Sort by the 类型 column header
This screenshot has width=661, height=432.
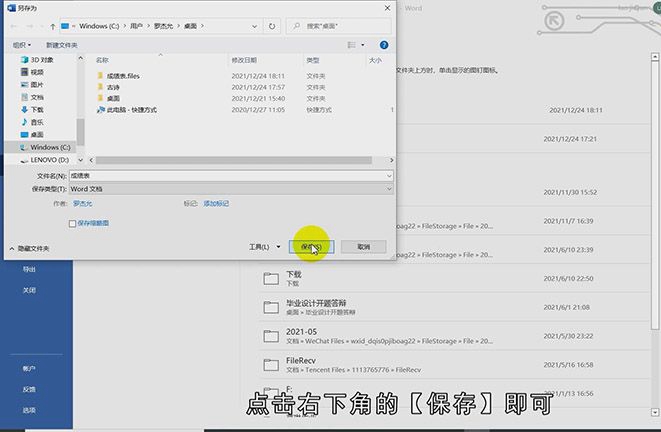tap(313, 60)
